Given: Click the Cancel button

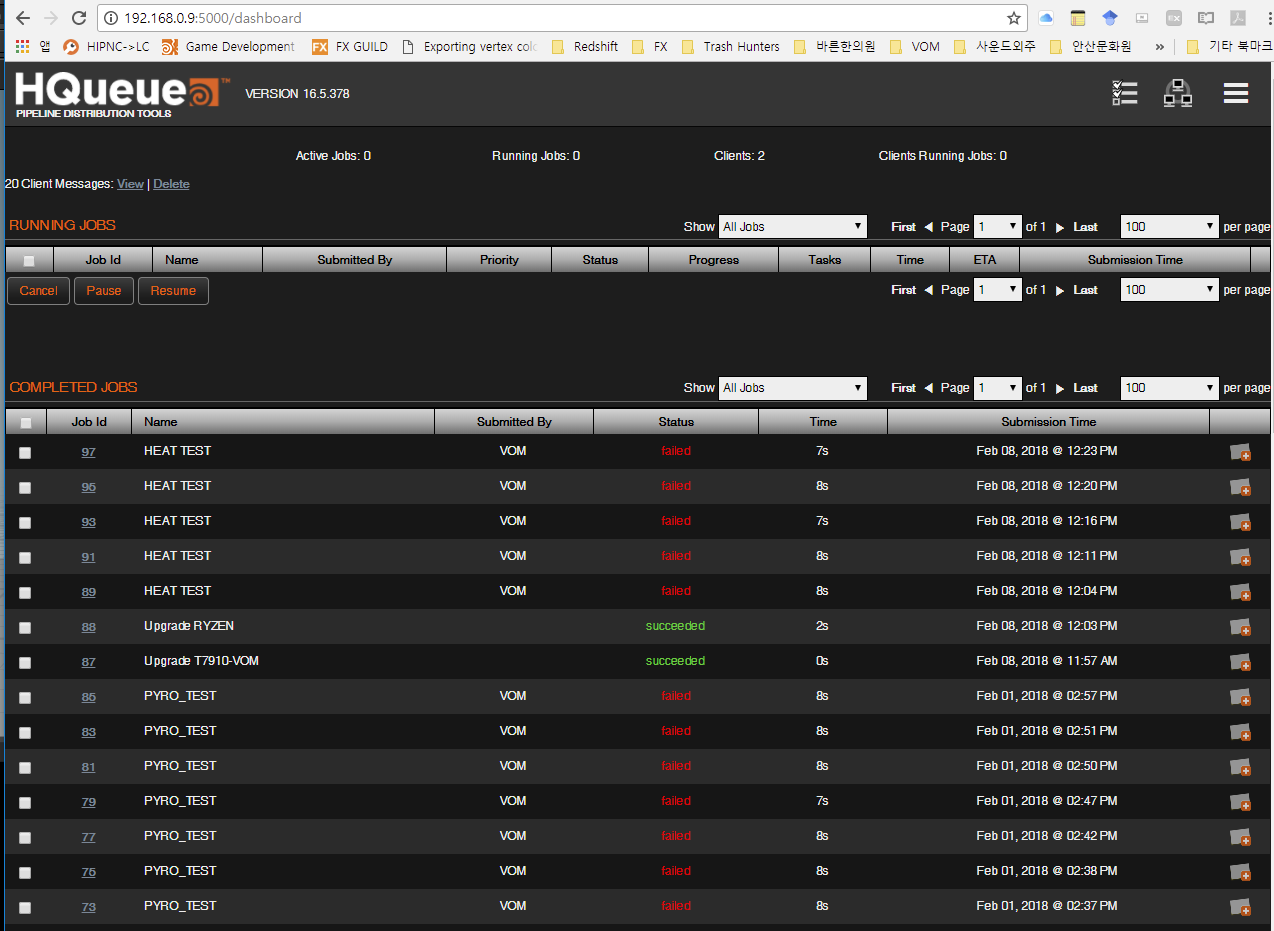Looking at the screenshot, I should (x=39, y=291).
